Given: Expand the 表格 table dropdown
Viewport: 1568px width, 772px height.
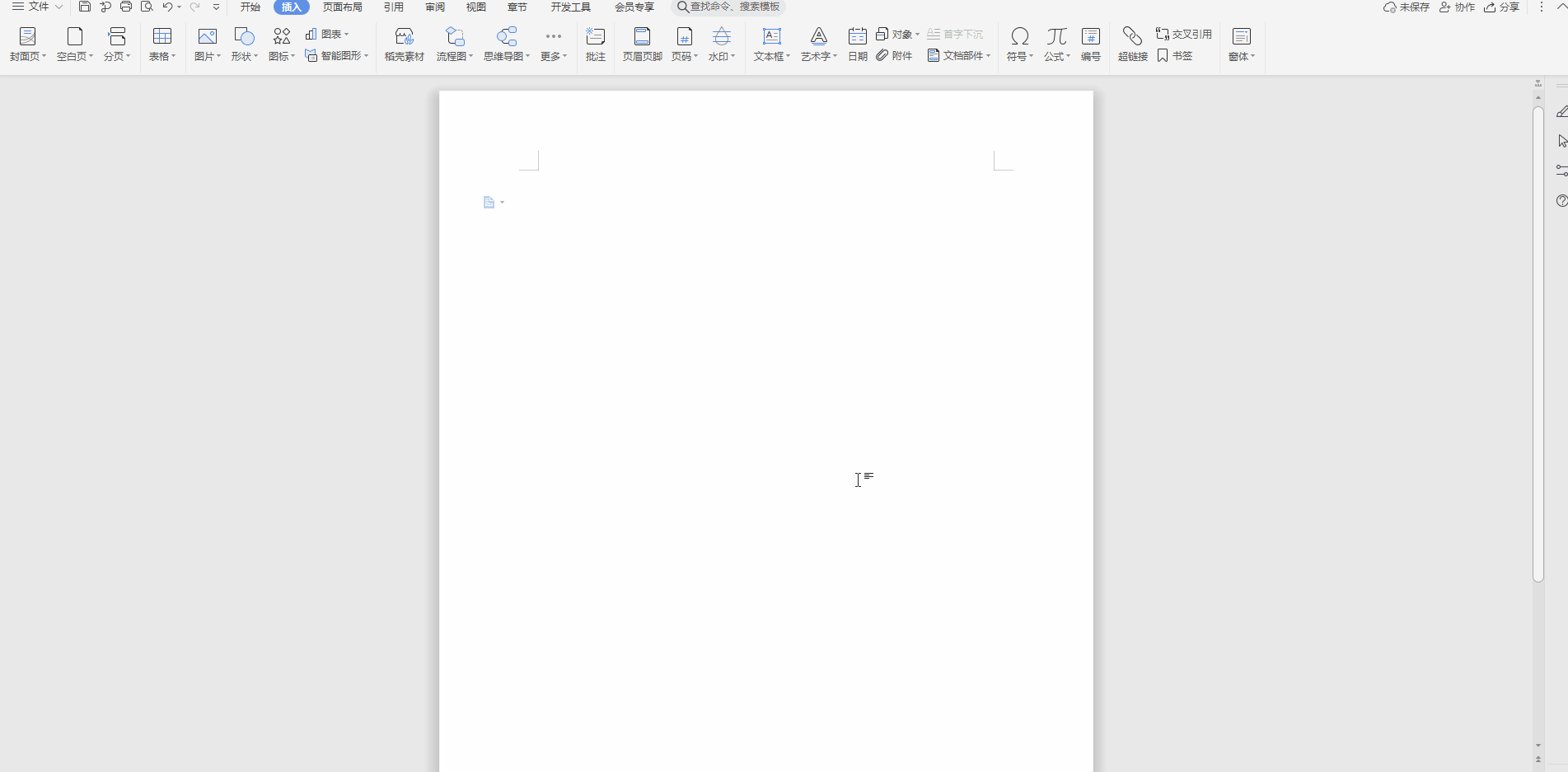Looking at the screenshot, I should tap(162, 56).
